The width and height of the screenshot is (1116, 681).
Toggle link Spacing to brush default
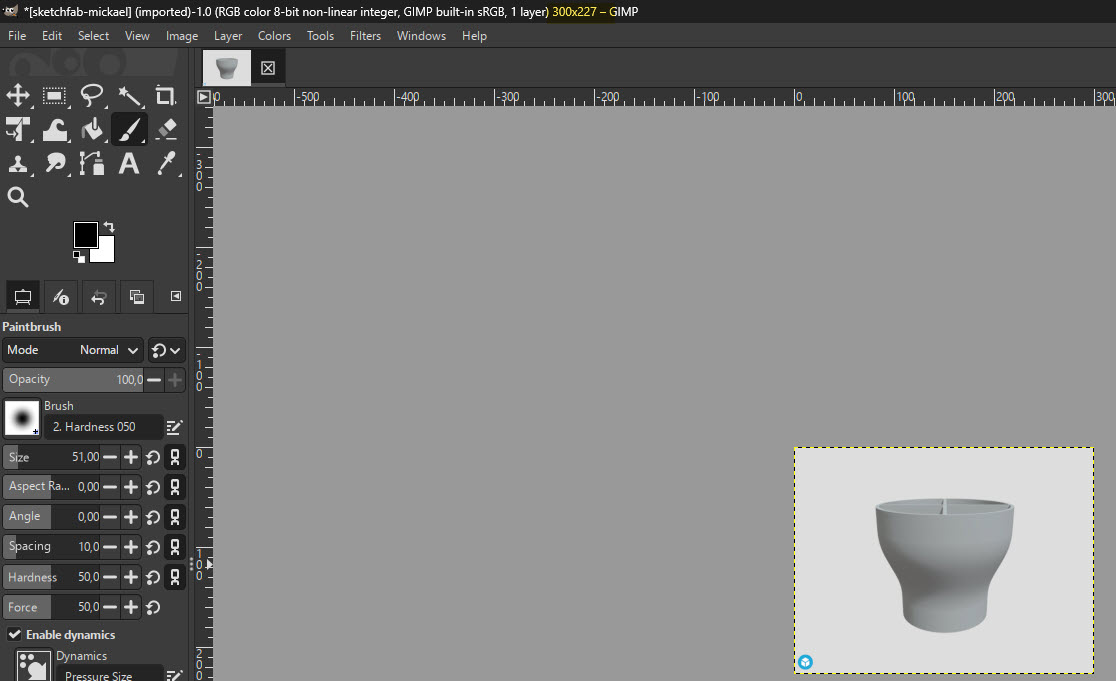pos(175,547)
